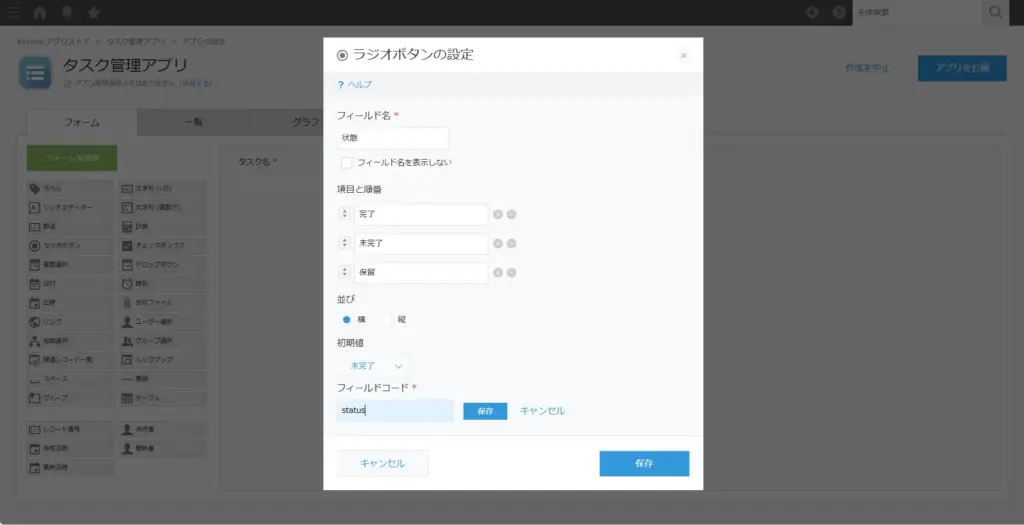Open the ヘルプ link in dialog

click(x=355, y=85)
